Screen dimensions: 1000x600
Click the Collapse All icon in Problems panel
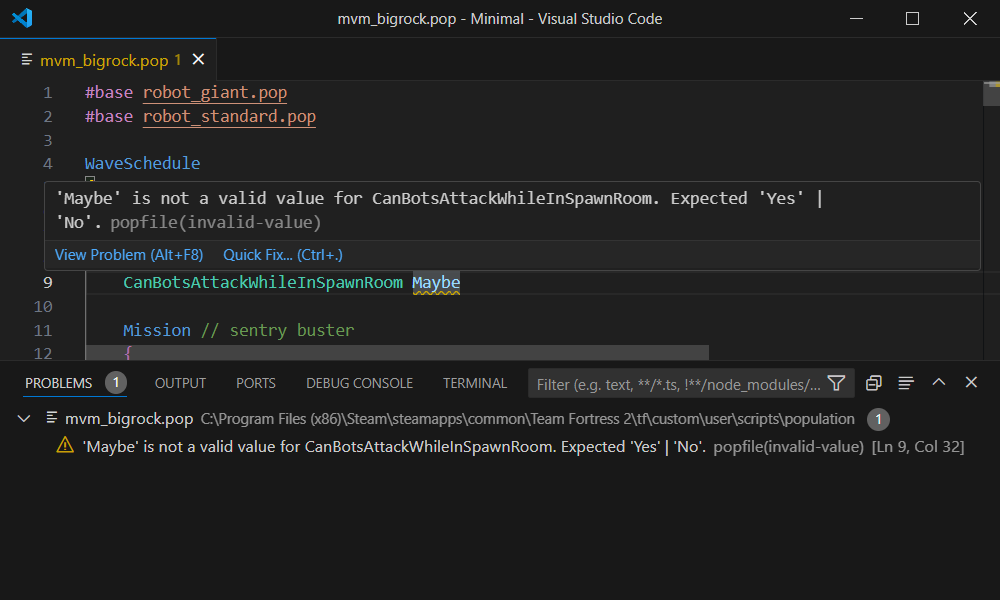[874, 383]
